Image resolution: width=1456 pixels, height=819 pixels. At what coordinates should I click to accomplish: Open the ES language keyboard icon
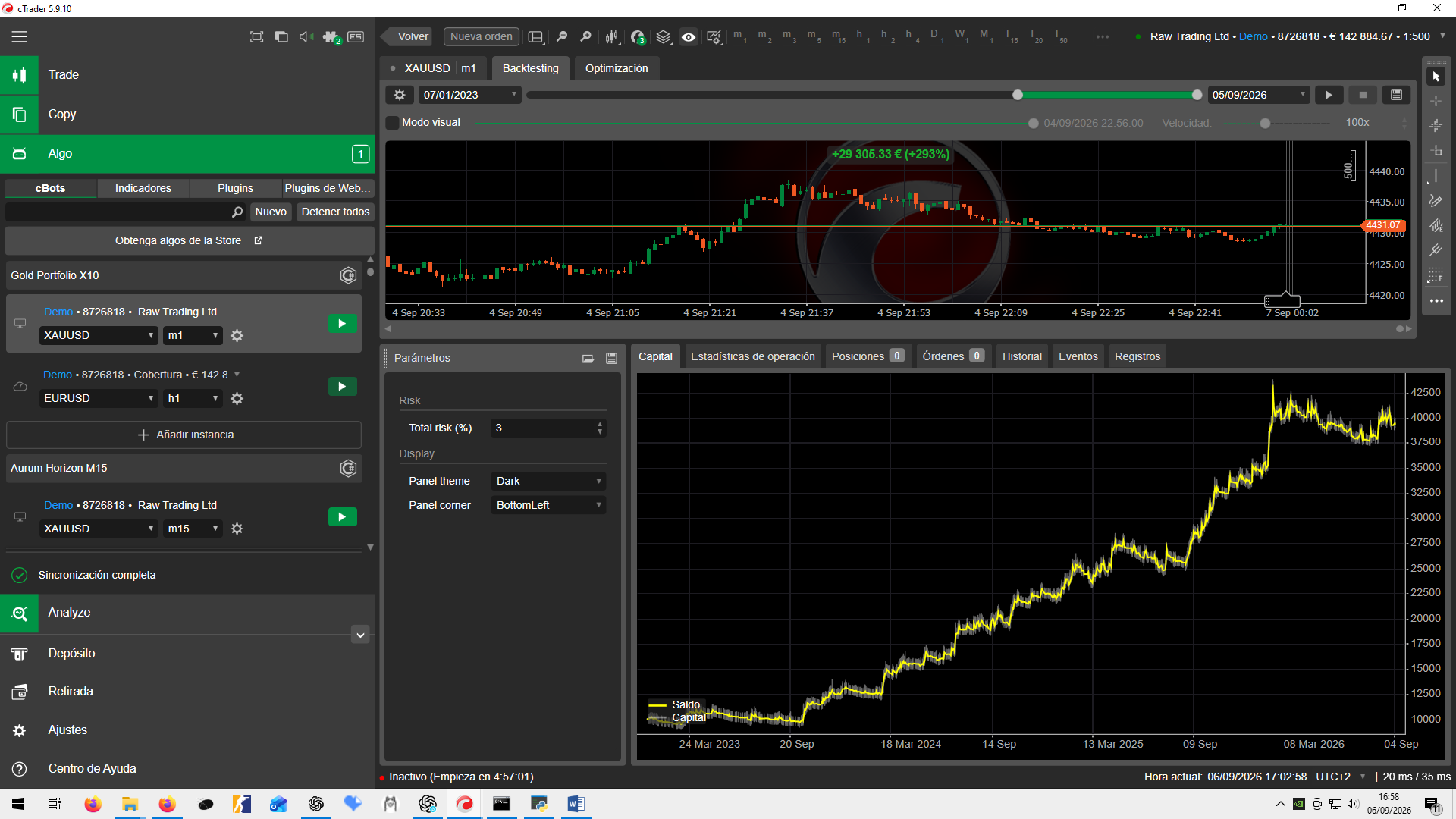click(x=356, y=36)
